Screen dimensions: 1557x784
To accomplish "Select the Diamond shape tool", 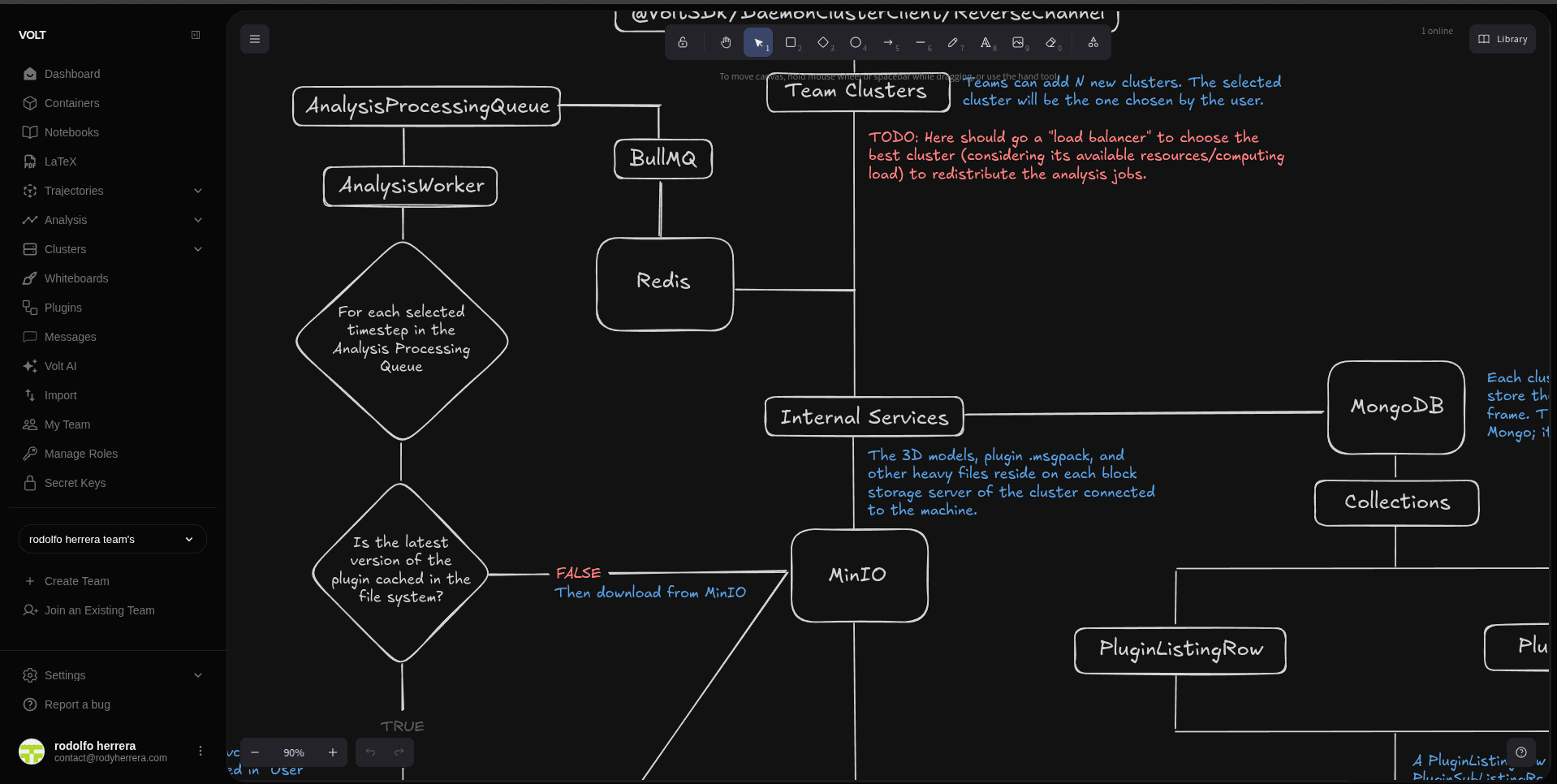I will tap(823, 42).
